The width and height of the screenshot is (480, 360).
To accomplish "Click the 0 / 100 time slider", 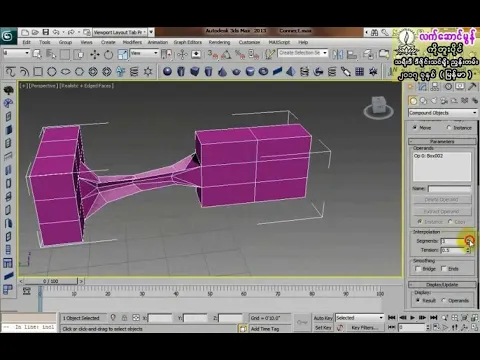I will click(x=51, y=281).
